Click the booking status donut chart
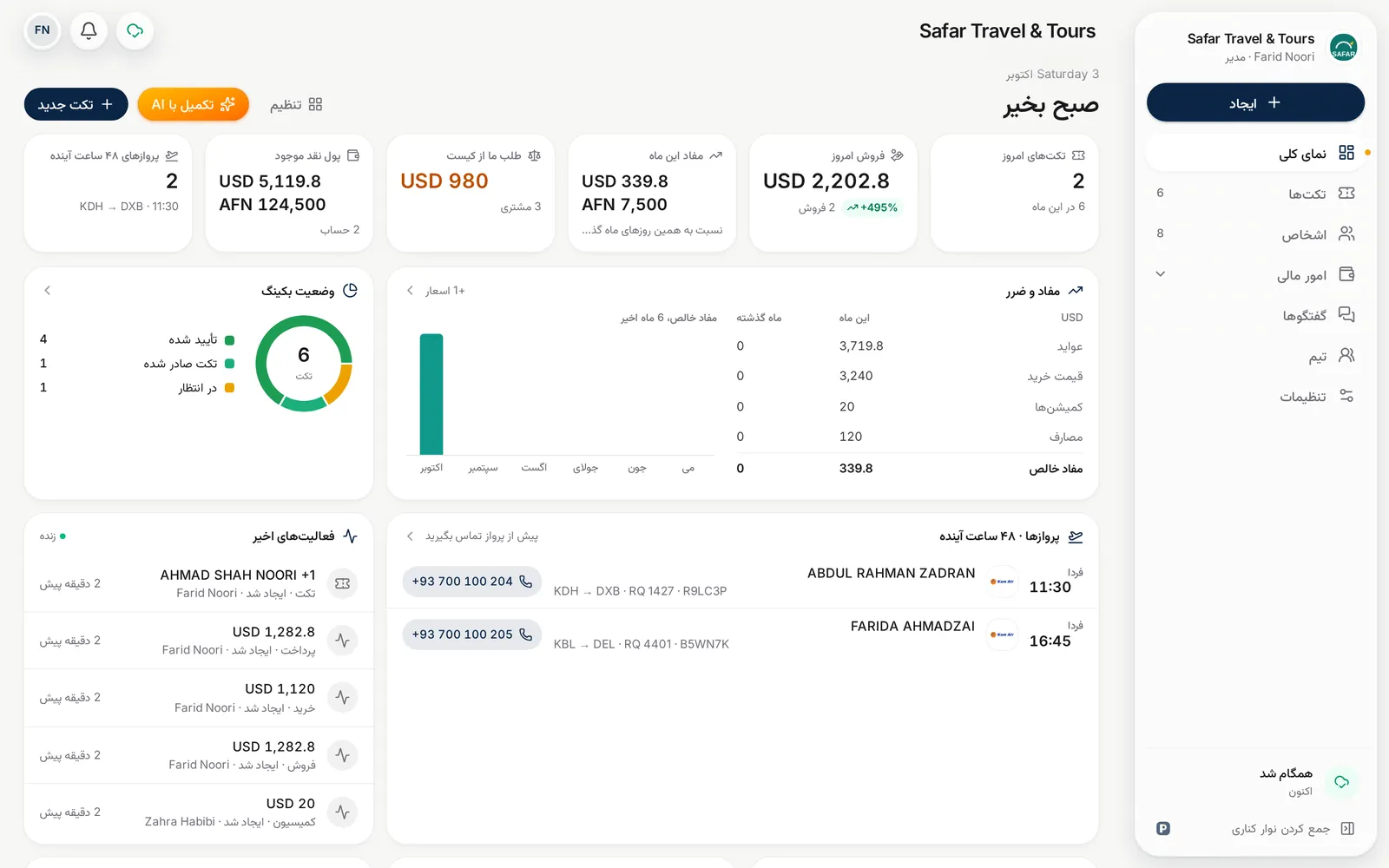The height and width of the screenshot is (868, 1389). pos(304,363)
